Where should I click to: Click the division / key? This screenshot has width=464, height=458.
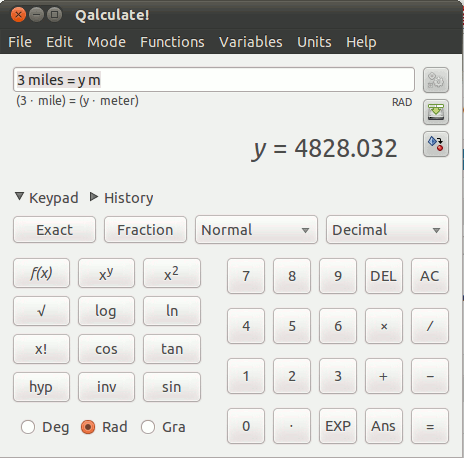point(430,326)
